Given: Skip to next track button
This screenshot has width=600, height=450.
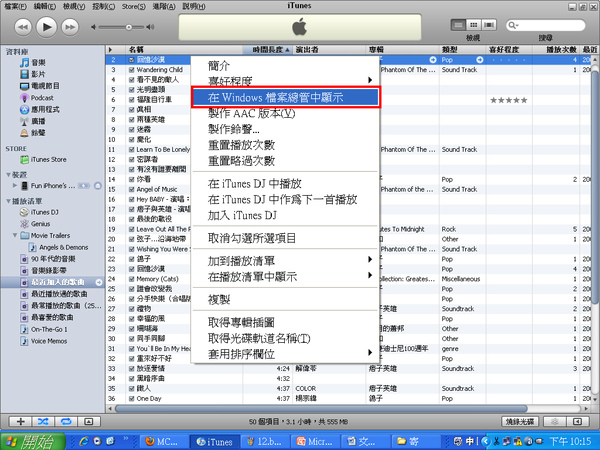Looking at the screenshot, I should coord(70,27).
